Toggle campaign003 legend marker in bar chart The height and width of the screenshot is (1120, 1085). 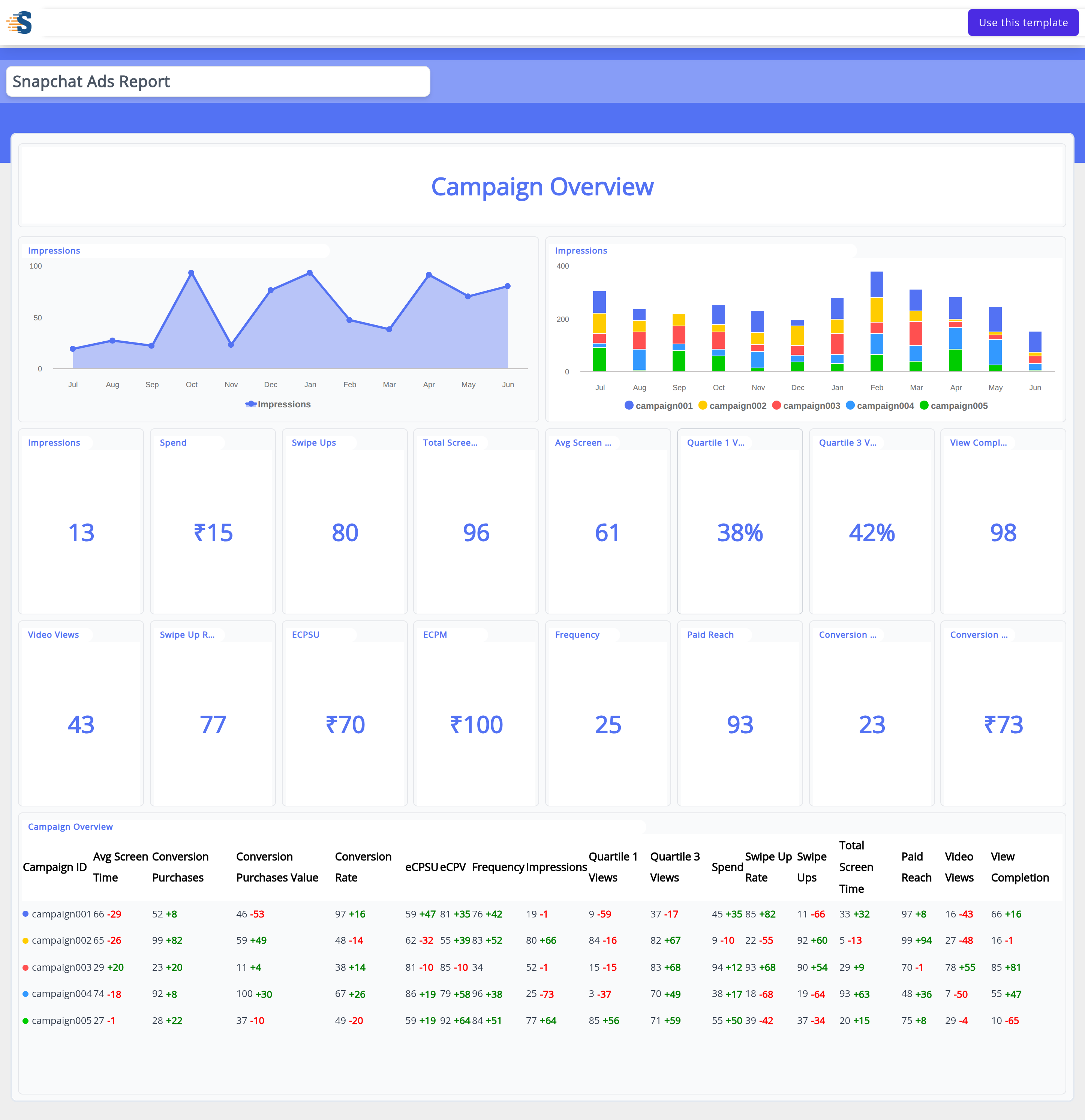coord(776,405)
